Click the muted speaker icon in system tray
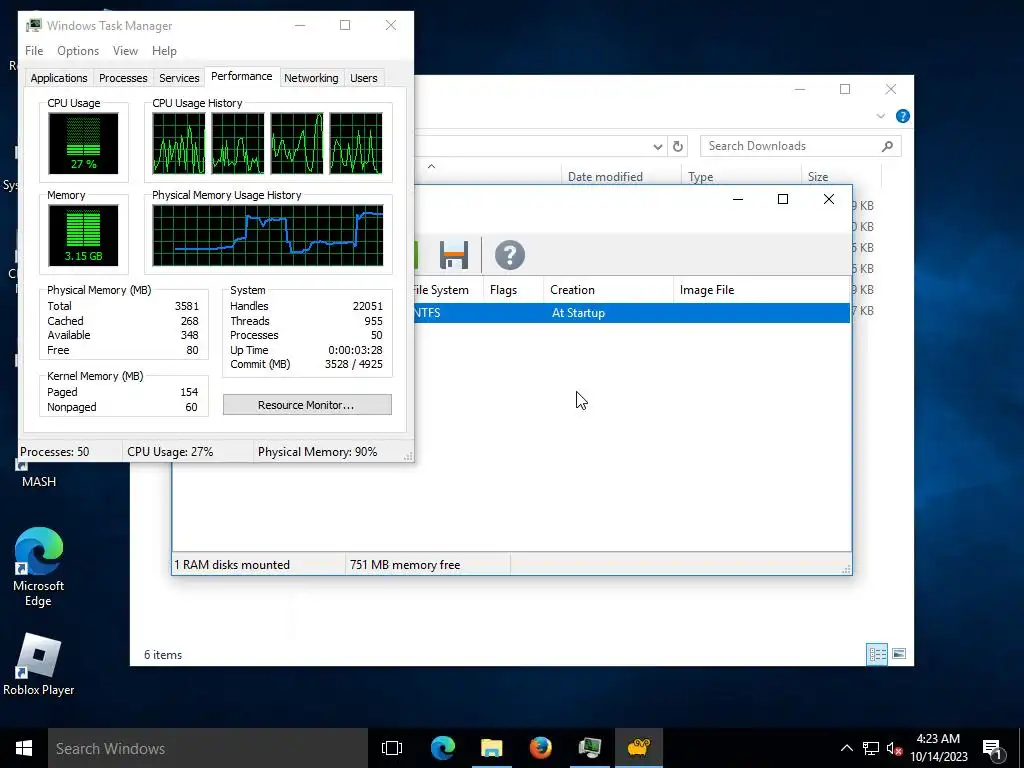The width and height of the screenshot is (1024, 768). [895, 748]
